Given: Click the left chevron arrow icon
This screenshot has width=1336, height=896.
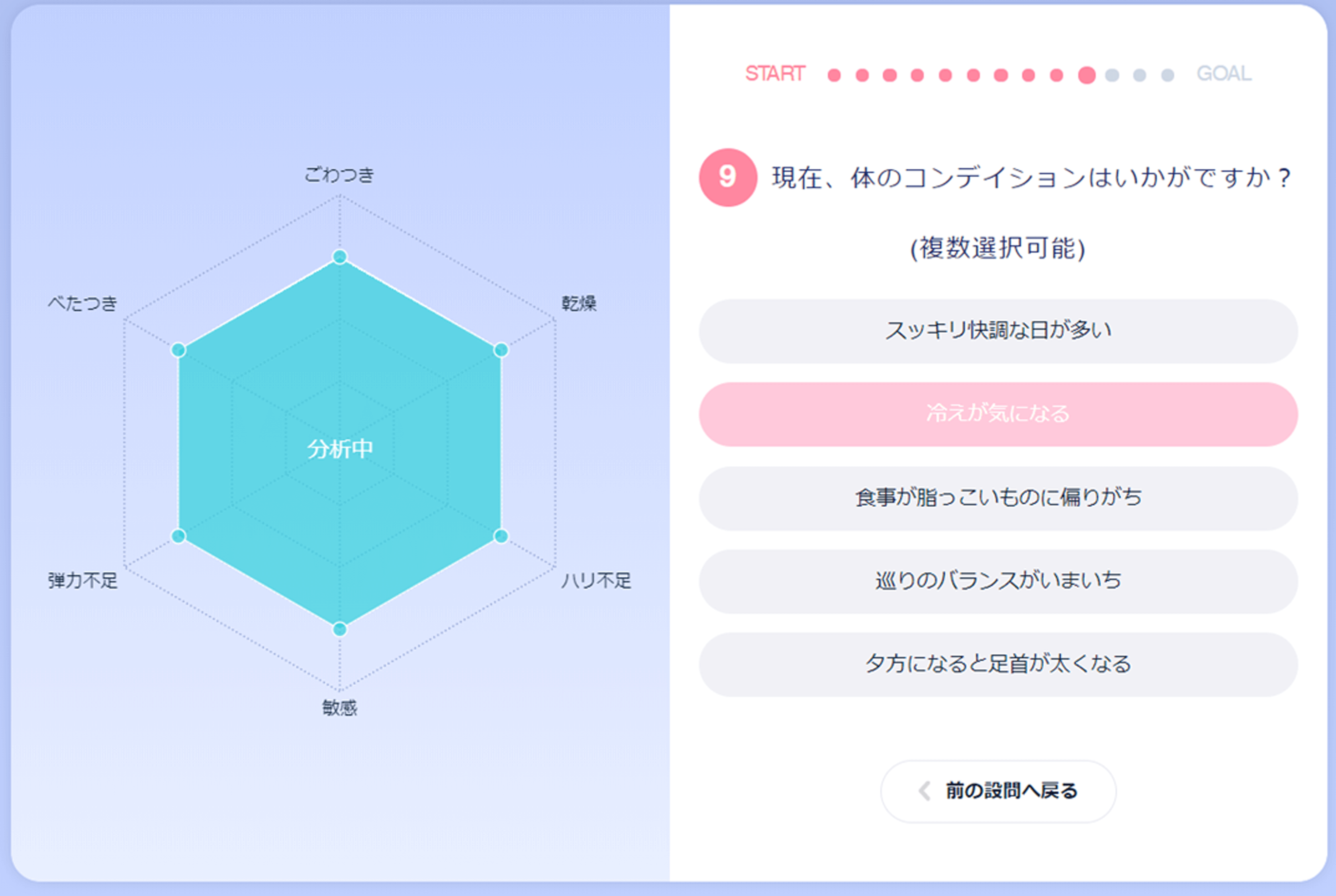Looking at the screenshot, I should coord(925,791).
